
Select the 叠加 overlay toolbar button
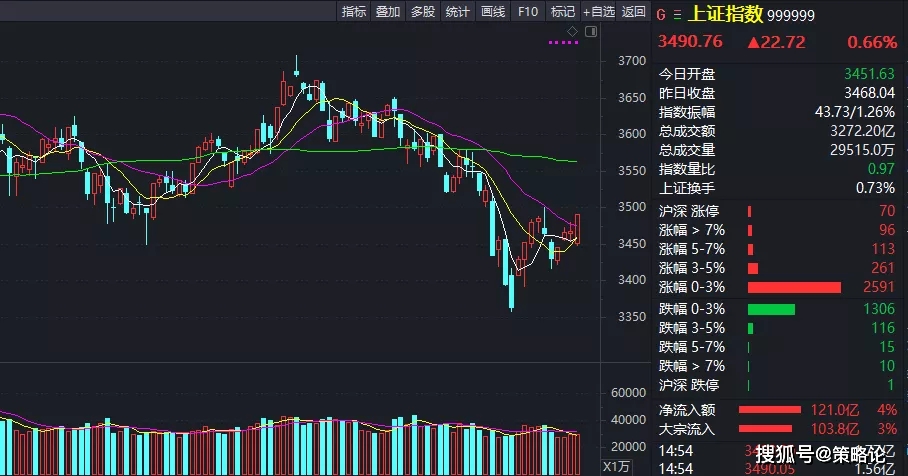click(388, 12)
